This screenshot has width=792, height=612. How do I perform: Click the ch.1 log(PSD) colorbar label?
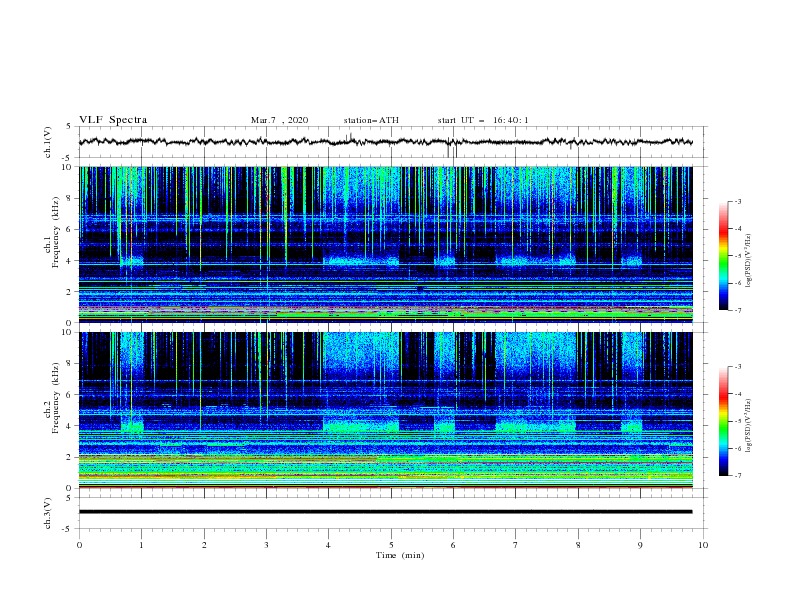748,260
